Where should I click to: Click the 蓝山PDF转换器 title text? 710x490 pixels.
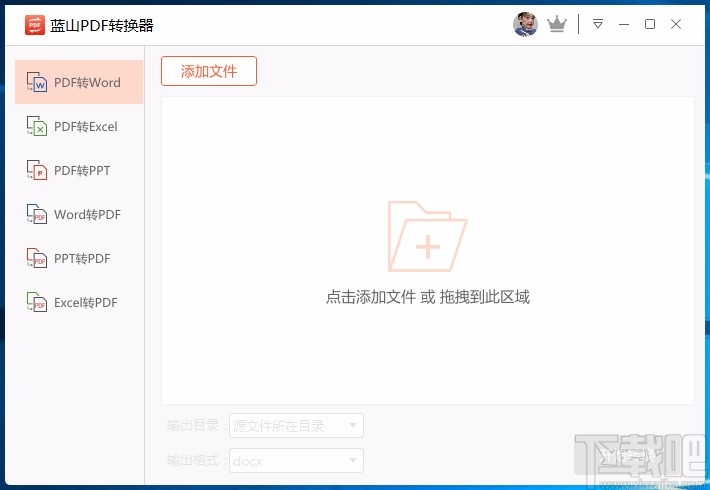(x=102, y=25)
